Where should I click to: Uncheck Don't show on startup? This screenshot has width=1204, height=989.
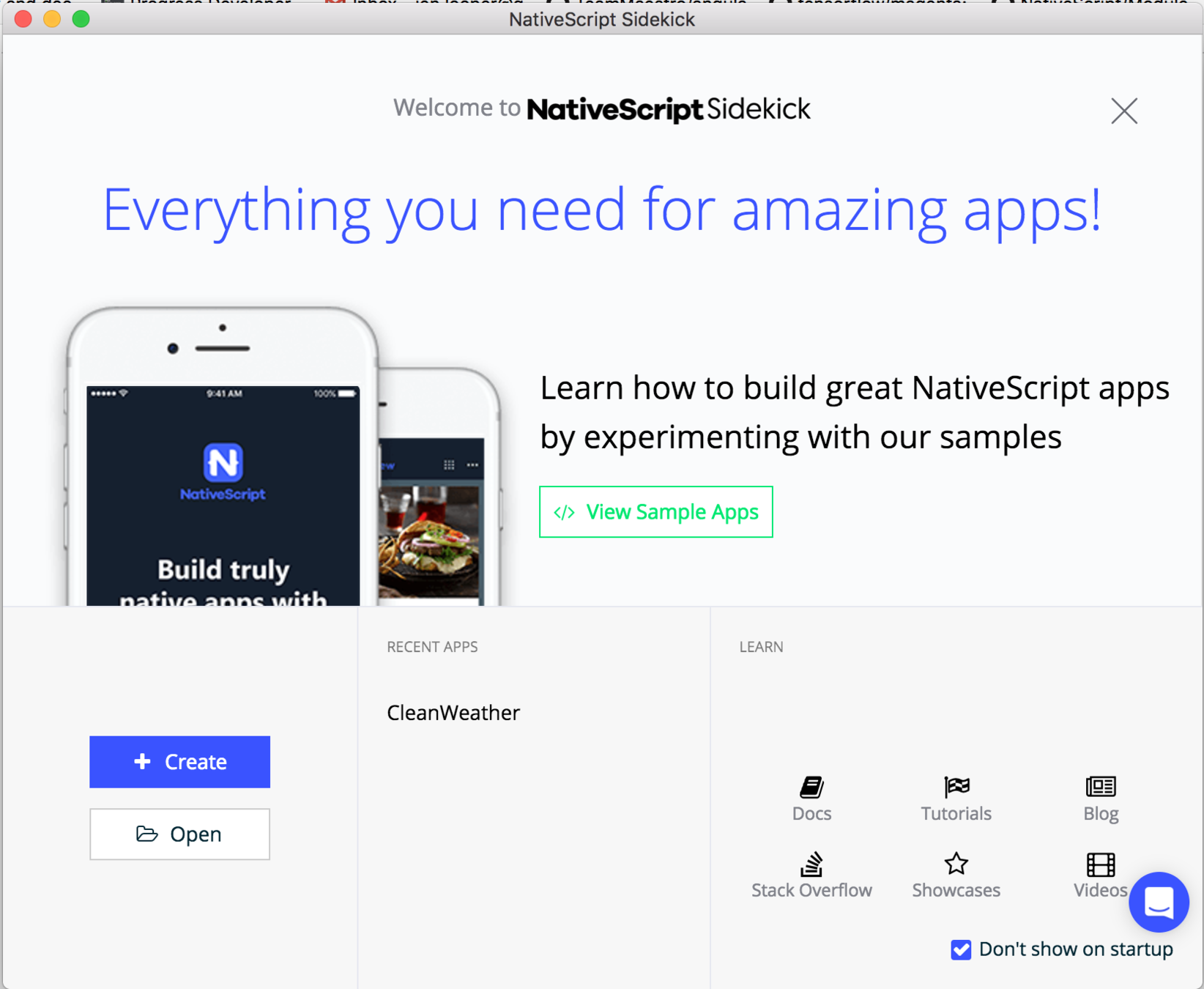point(961,949)
